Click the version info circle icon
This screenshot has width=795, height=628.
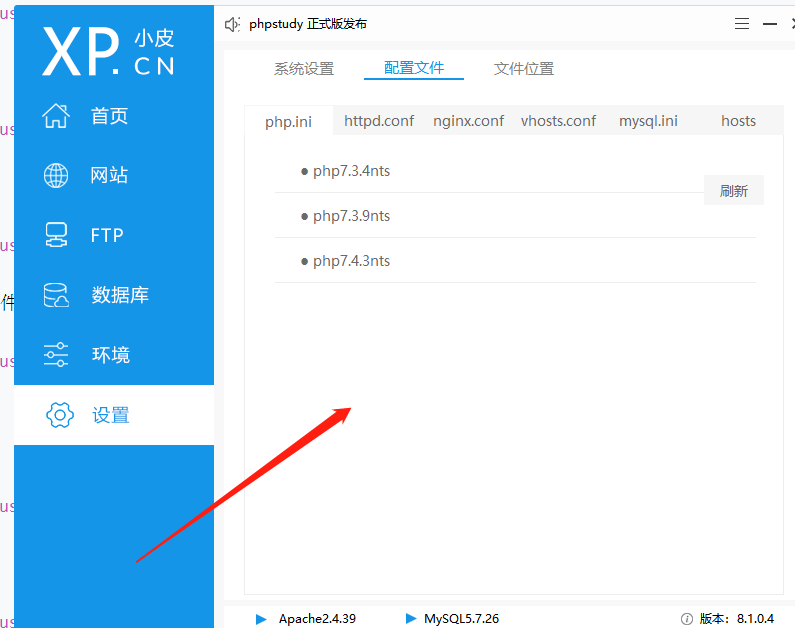point(686,619)
